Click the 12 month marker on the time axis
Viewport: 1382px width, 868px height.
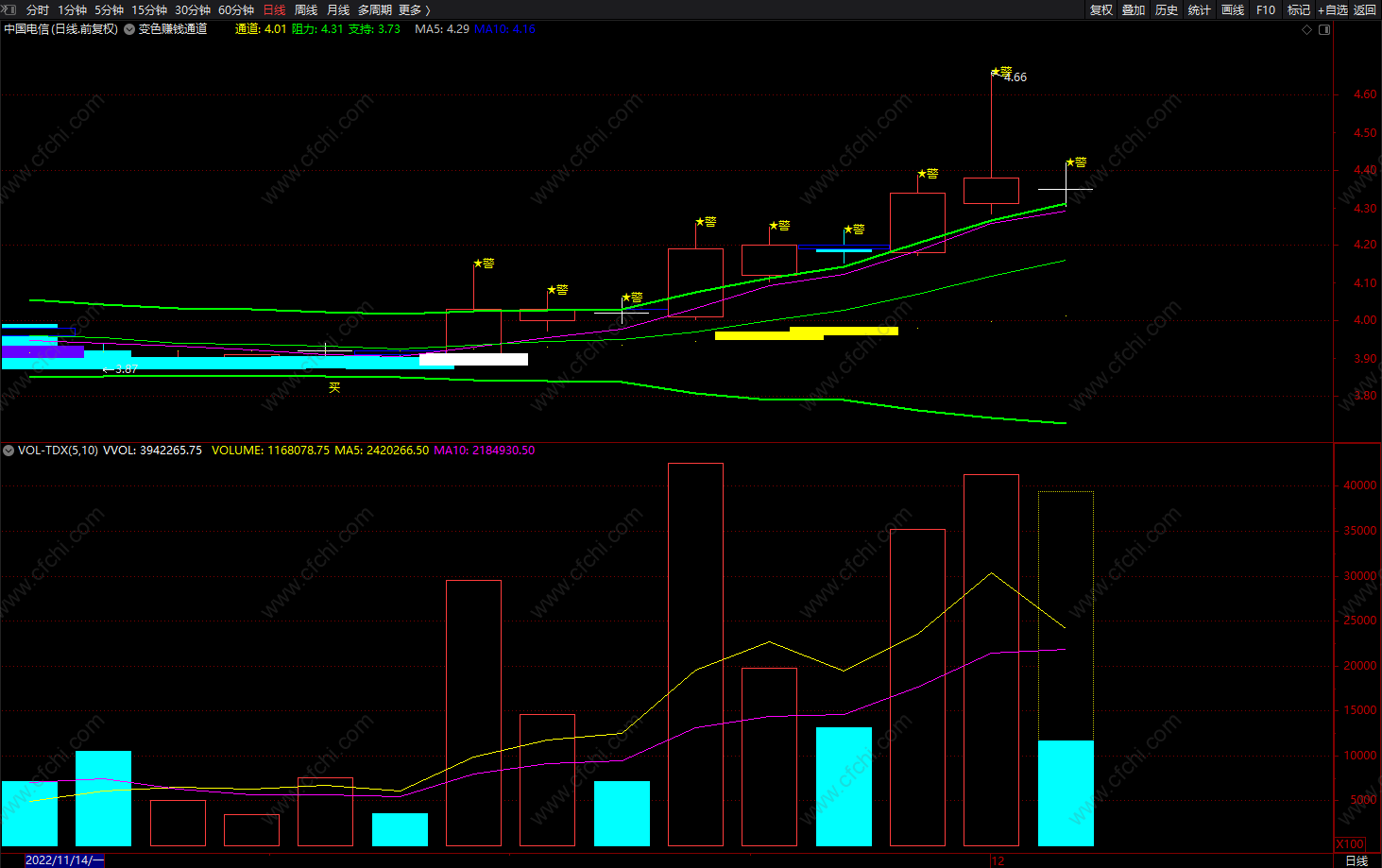tap(998, 860)
